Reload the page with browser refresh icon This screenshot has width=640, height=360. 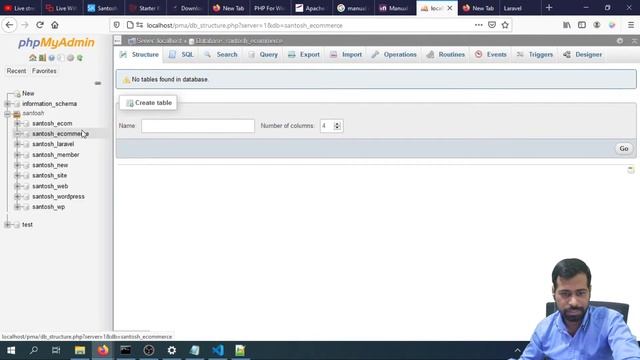(40, 25)
